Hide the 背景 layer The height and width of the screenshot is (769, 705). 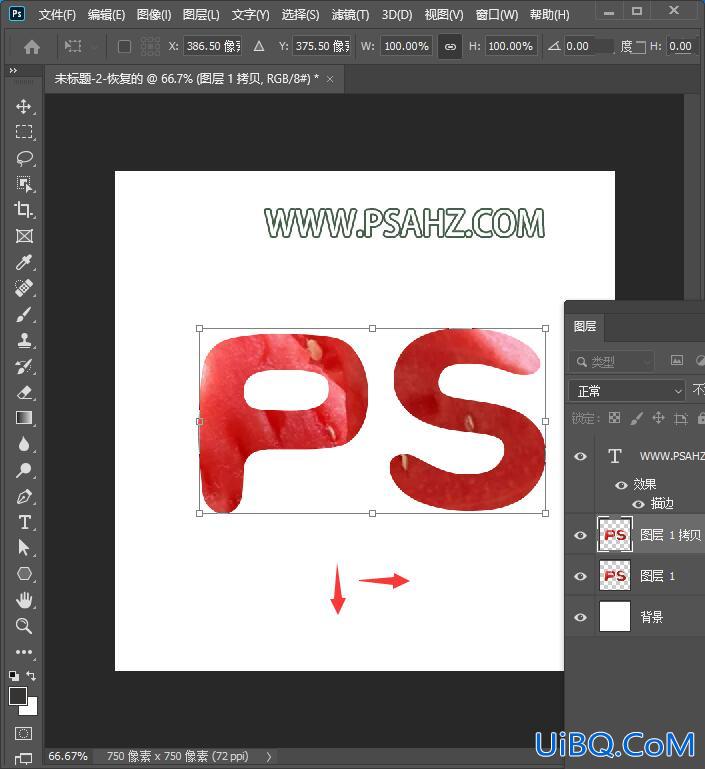click(580, 617)
